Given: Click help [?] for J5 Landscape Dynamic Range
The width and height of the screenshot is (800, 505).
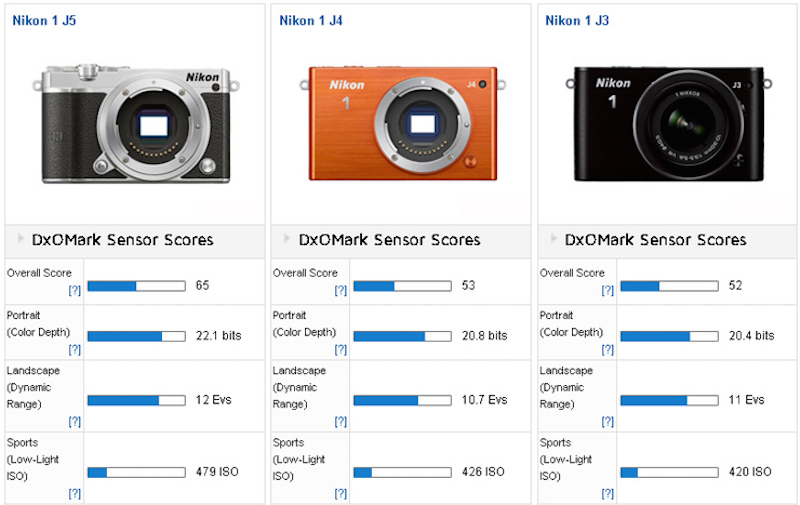Looking at the screenshot, I should (74, 419).
